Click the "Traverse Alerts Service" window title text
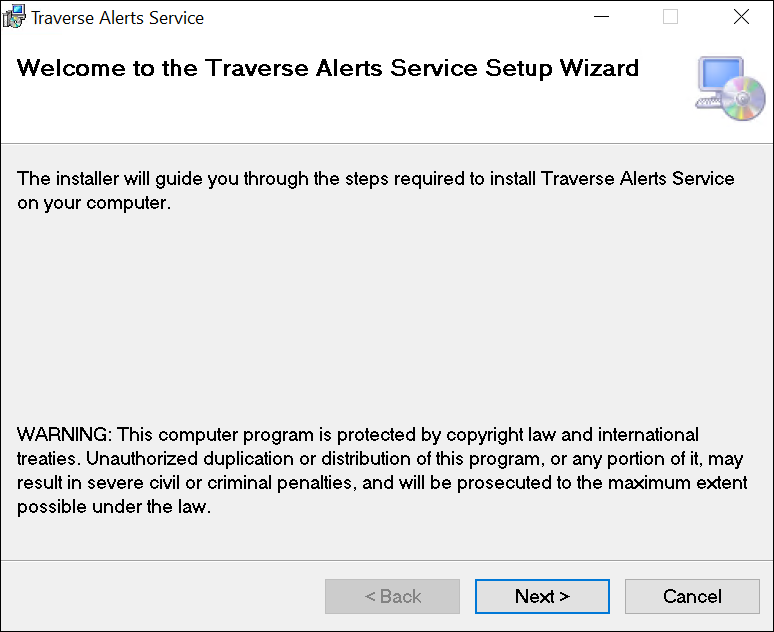This screenshot has width=774, height=632. pyautogui.click(x=118, y=18)
